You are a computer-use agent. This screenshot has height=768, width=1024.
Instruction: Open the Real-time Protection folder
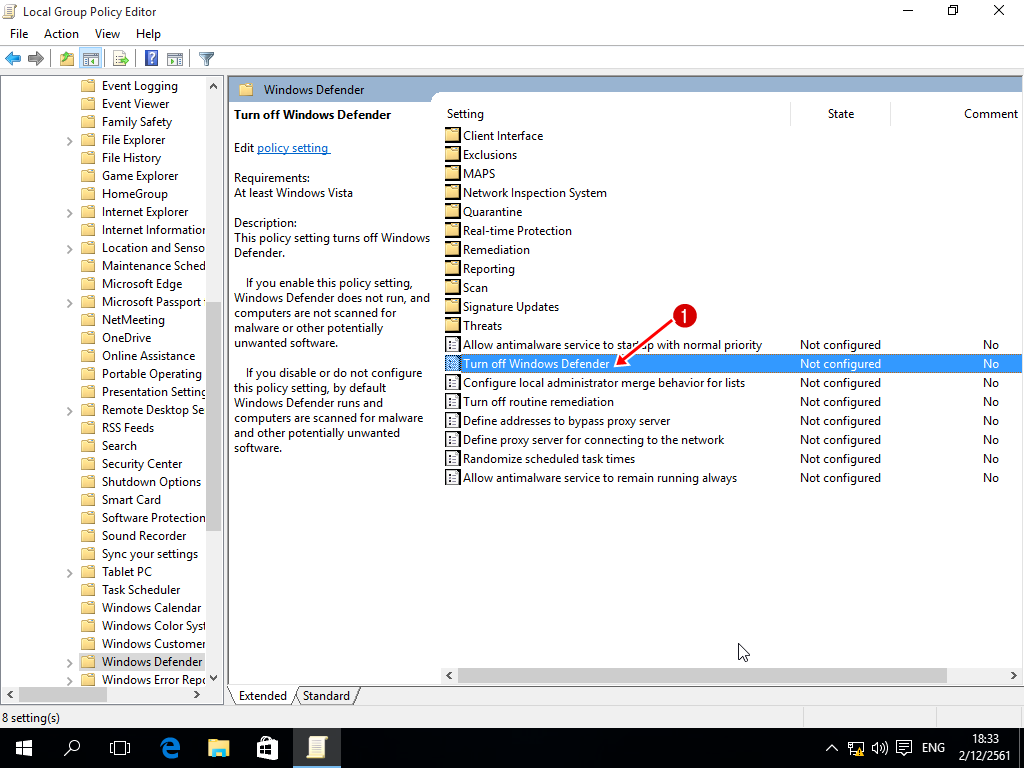517,231
